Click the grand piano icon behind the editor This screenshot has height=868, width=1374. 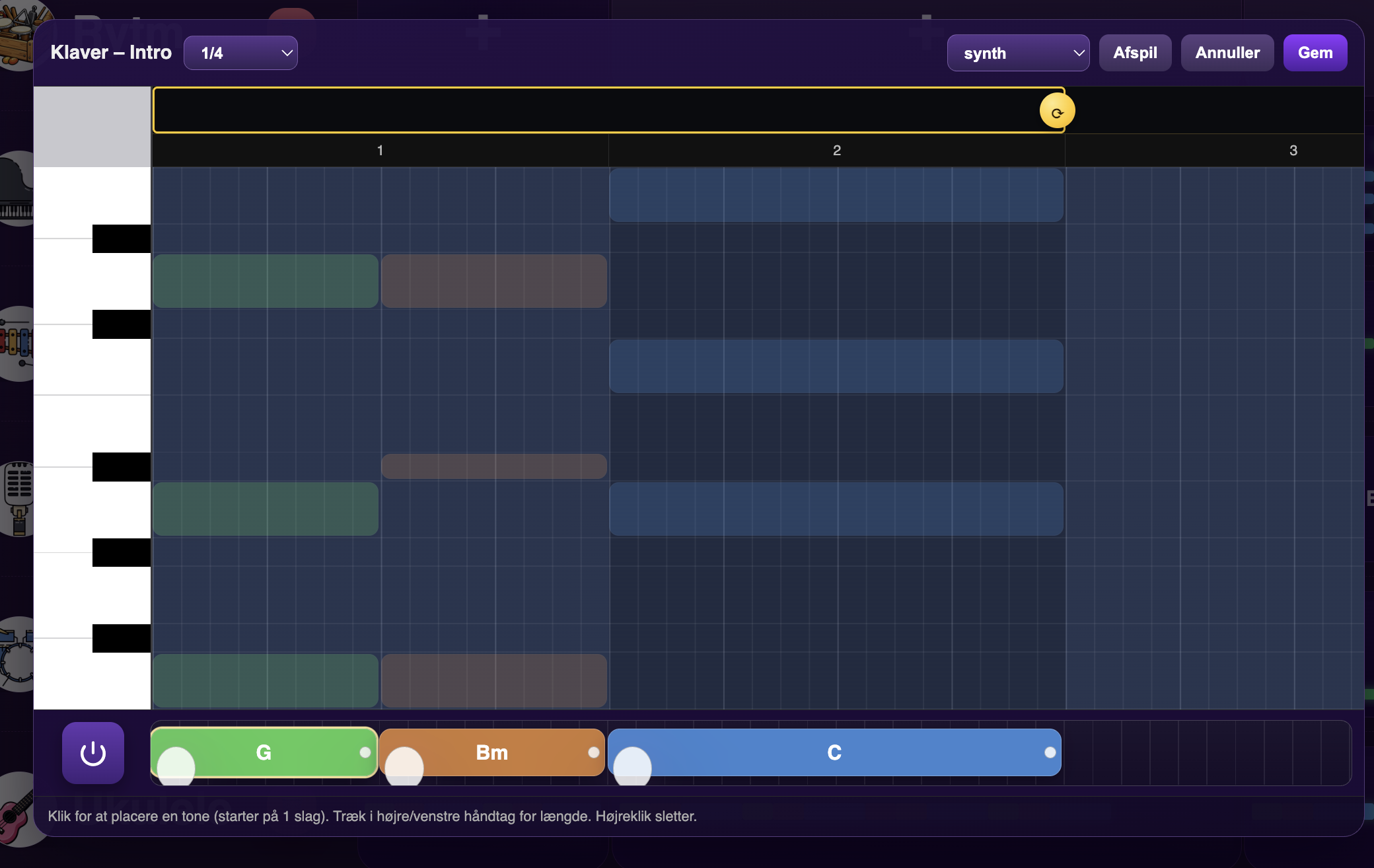coord(17,189)
